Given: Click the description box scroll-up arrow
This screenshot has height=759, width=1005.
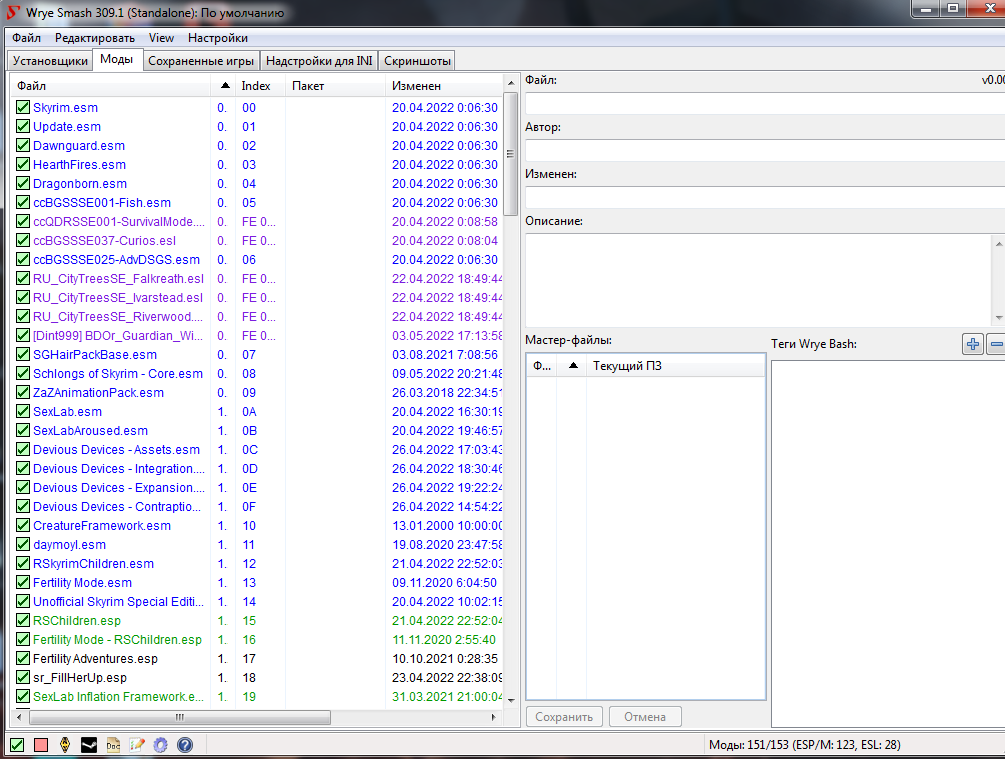Looking at the screenshot, I should 998,243.
